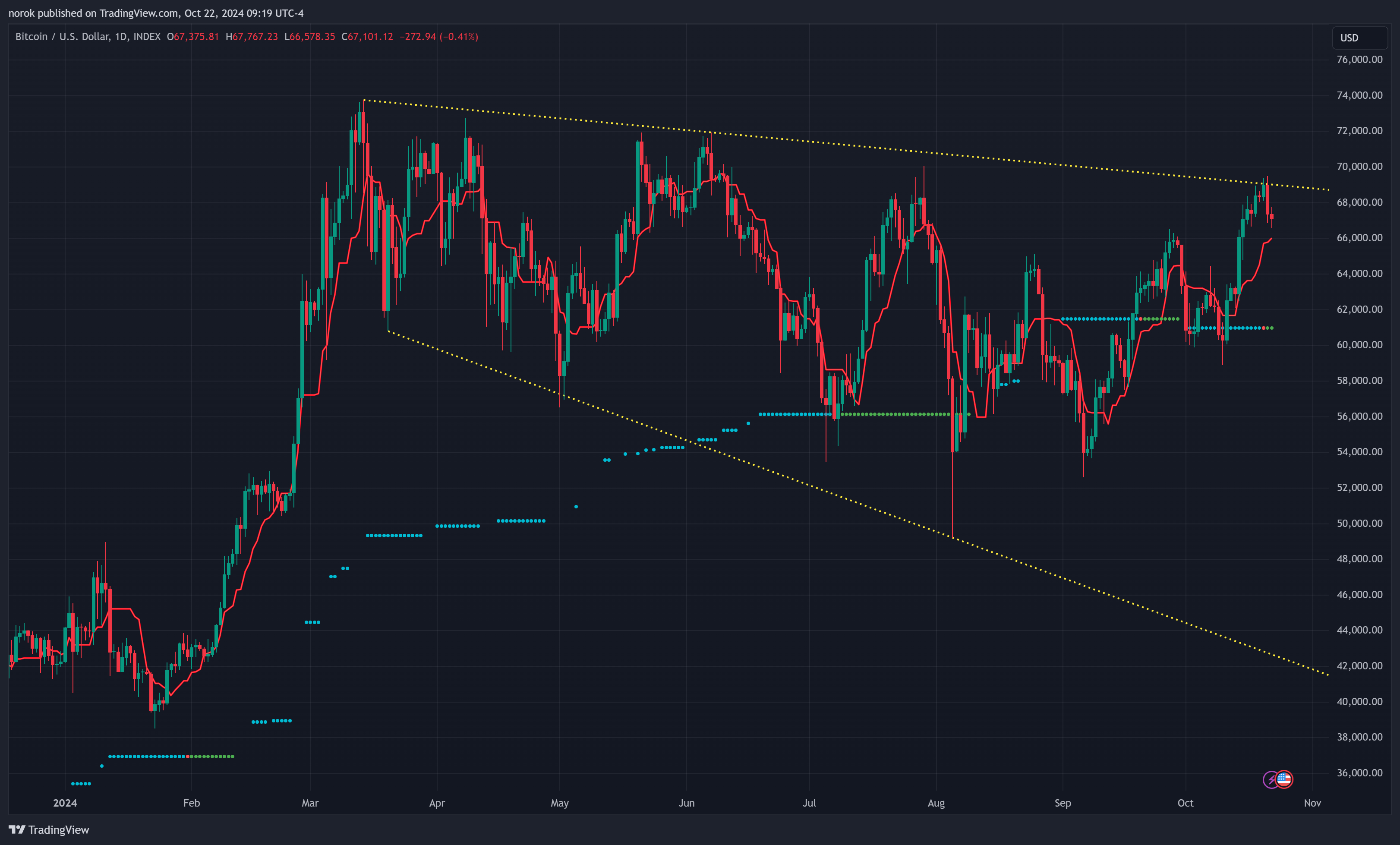Click the Aug label on time axis
1400x845 pixels.
936,803
